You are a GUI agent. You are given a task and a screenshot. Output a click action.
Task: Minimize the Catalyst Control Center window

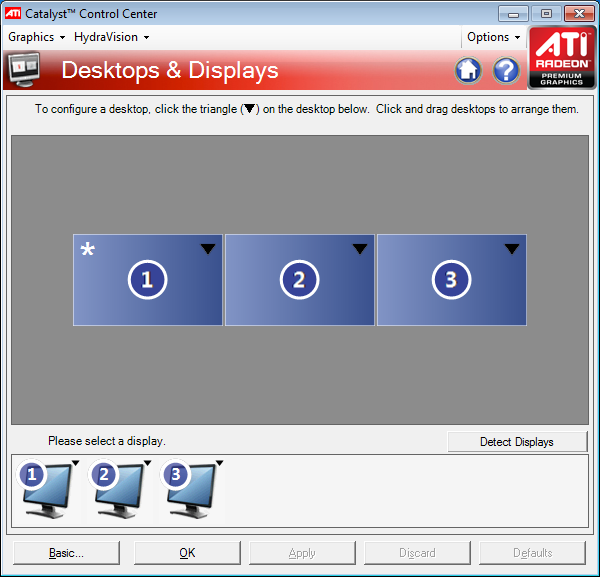click(514, 14)
